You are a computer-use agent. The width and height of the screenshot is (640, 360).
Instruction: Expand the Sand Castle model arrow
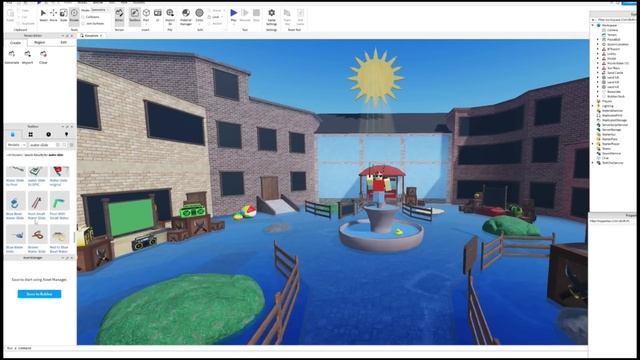tap(598, 73)
